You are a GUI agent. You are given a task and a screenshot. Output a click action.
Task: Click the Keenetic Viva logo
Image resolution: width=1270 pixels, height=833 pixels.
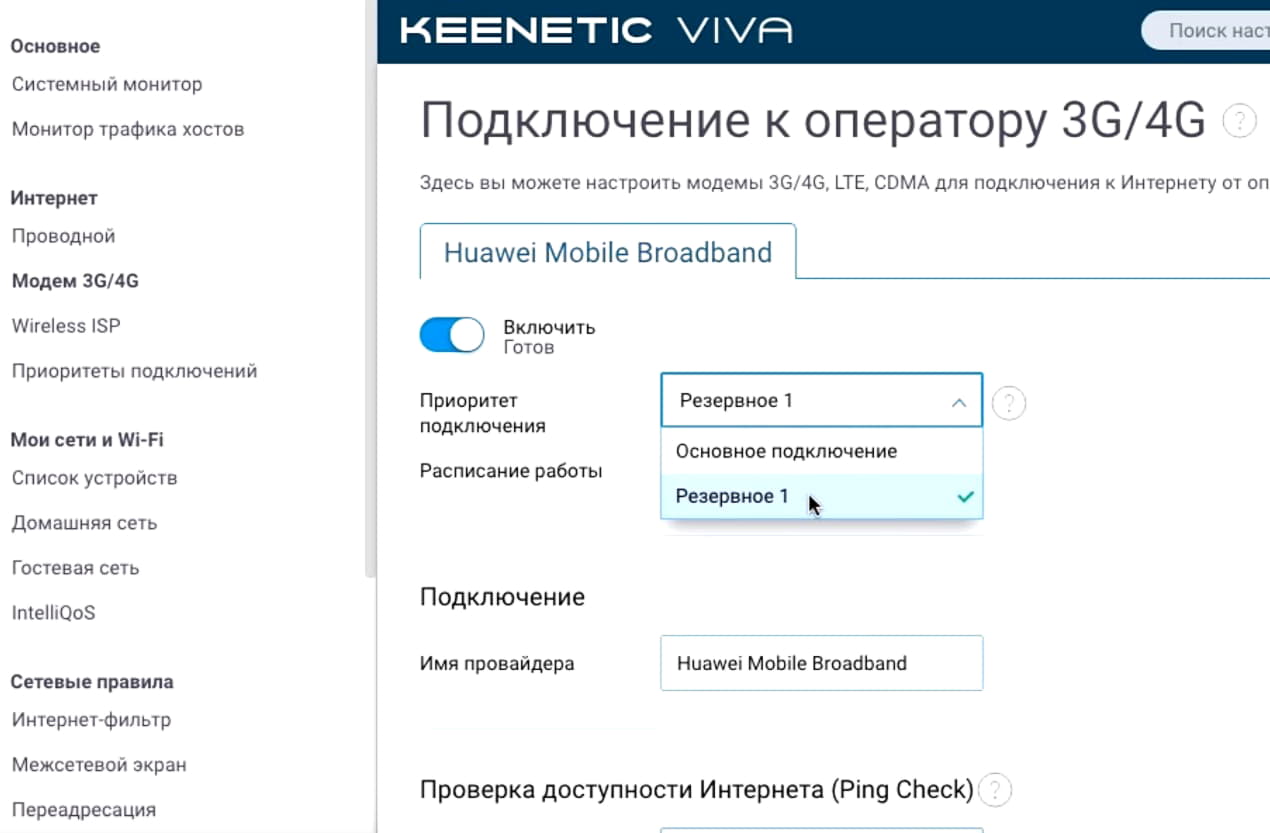596,30
